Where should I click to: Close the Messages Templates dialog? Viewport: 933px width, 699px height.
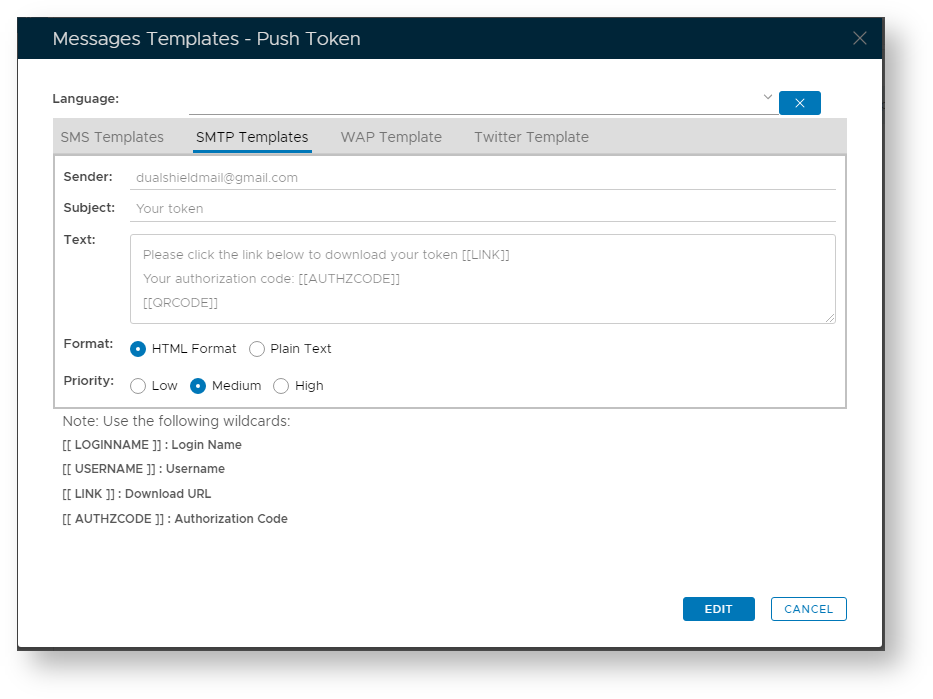click(x=859, y=39)
